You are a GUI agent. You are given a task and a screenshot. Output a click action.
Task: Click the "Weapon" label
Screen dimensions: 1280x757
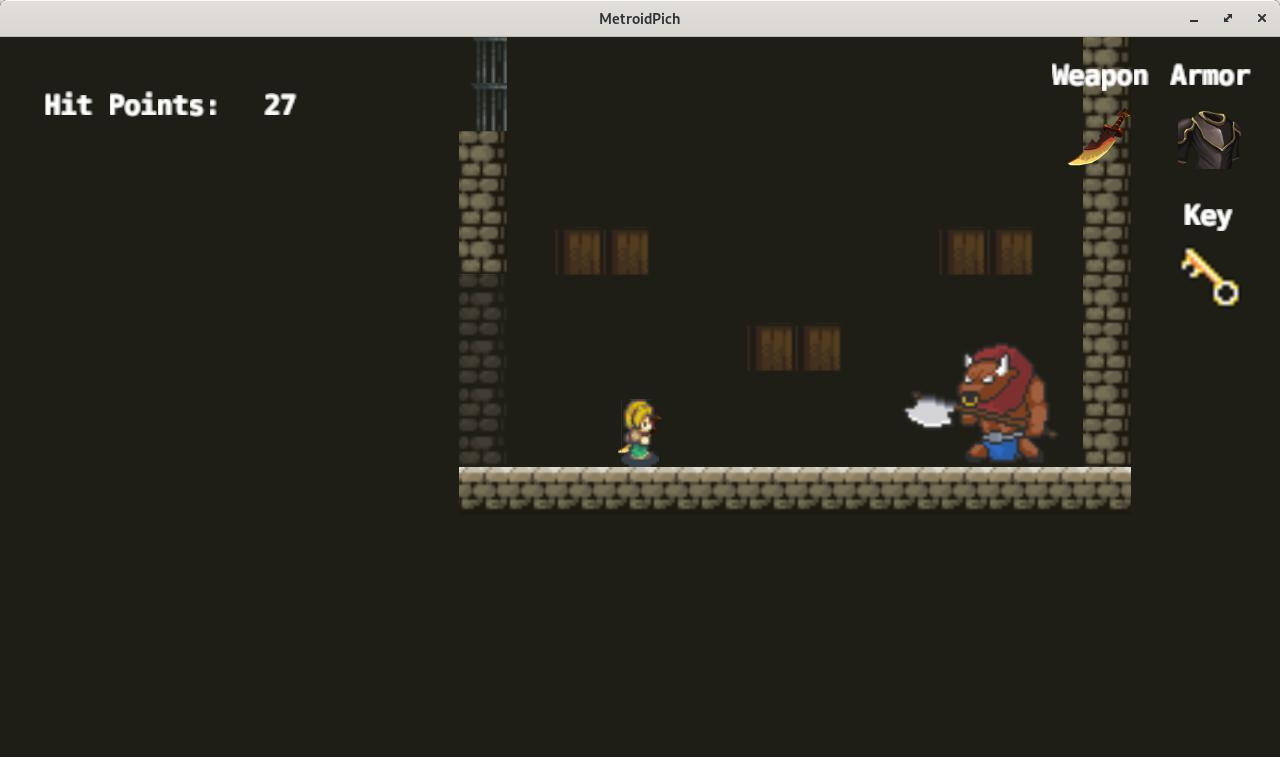coord(1099,76)
